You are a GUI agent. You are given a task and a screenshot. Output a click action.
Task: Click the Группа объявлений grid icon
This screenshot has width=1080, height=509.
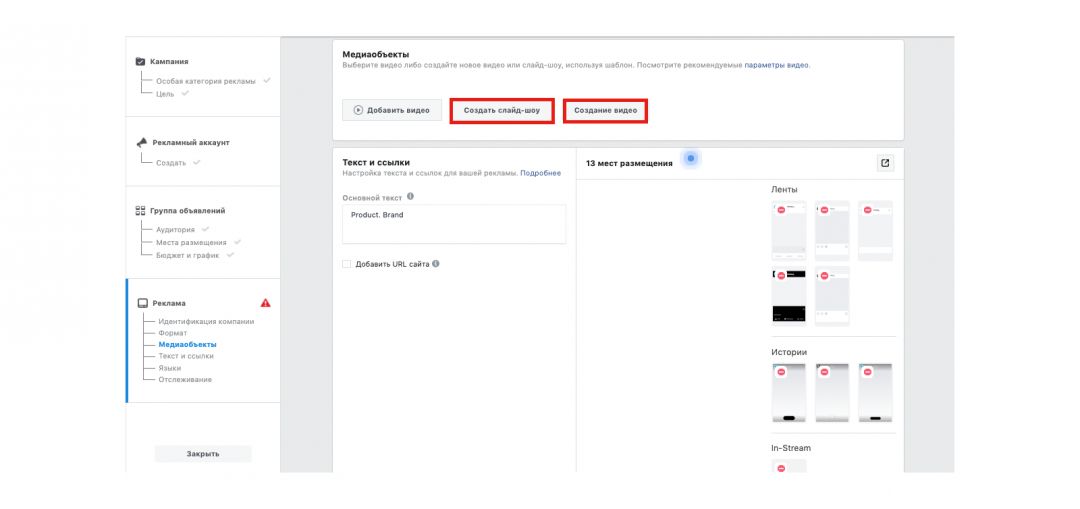pyautogui.click(x=141, y=211)
